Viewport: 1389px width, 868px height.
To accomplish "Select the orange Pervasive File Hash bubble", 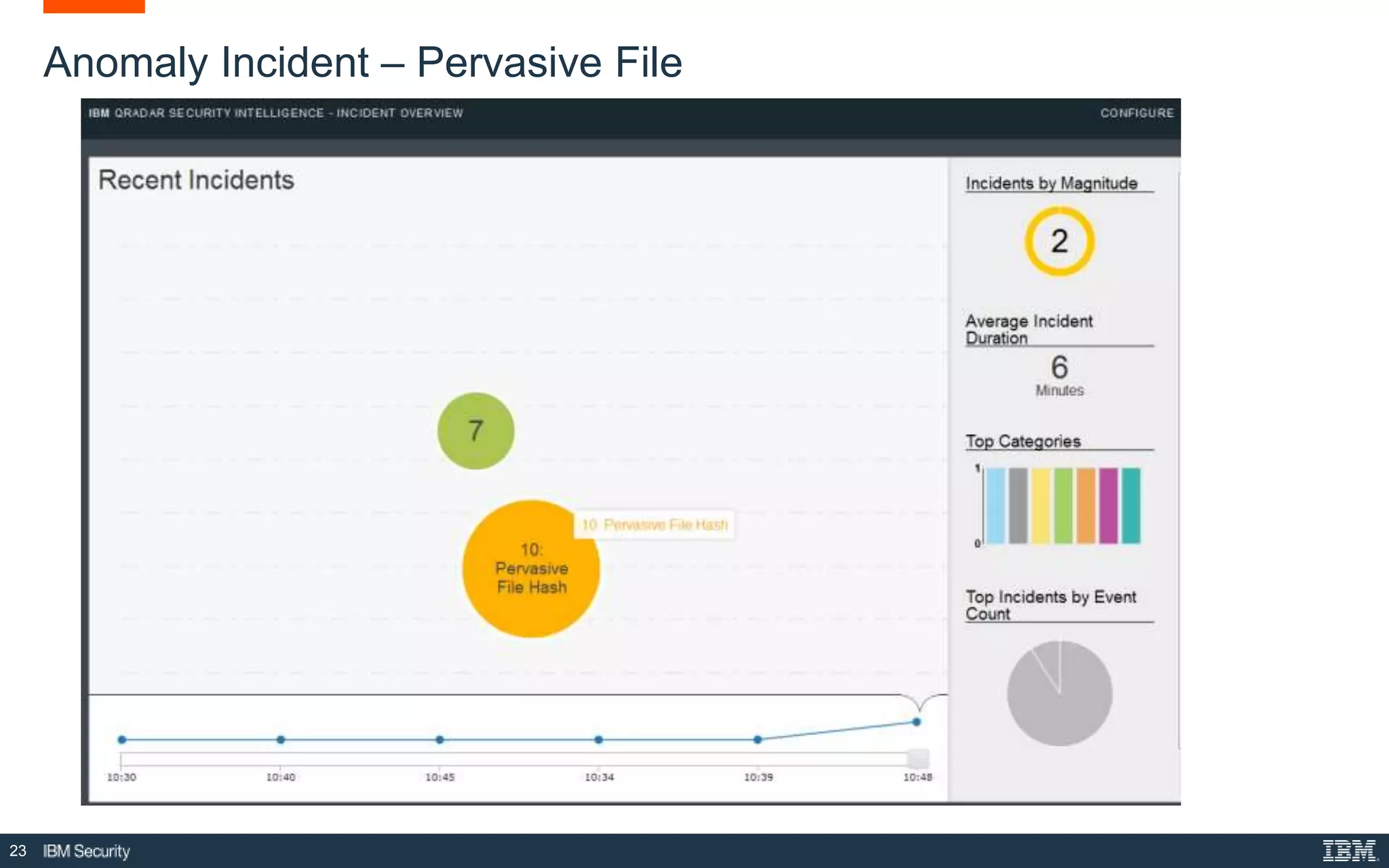I will click(x=531, y=569).
